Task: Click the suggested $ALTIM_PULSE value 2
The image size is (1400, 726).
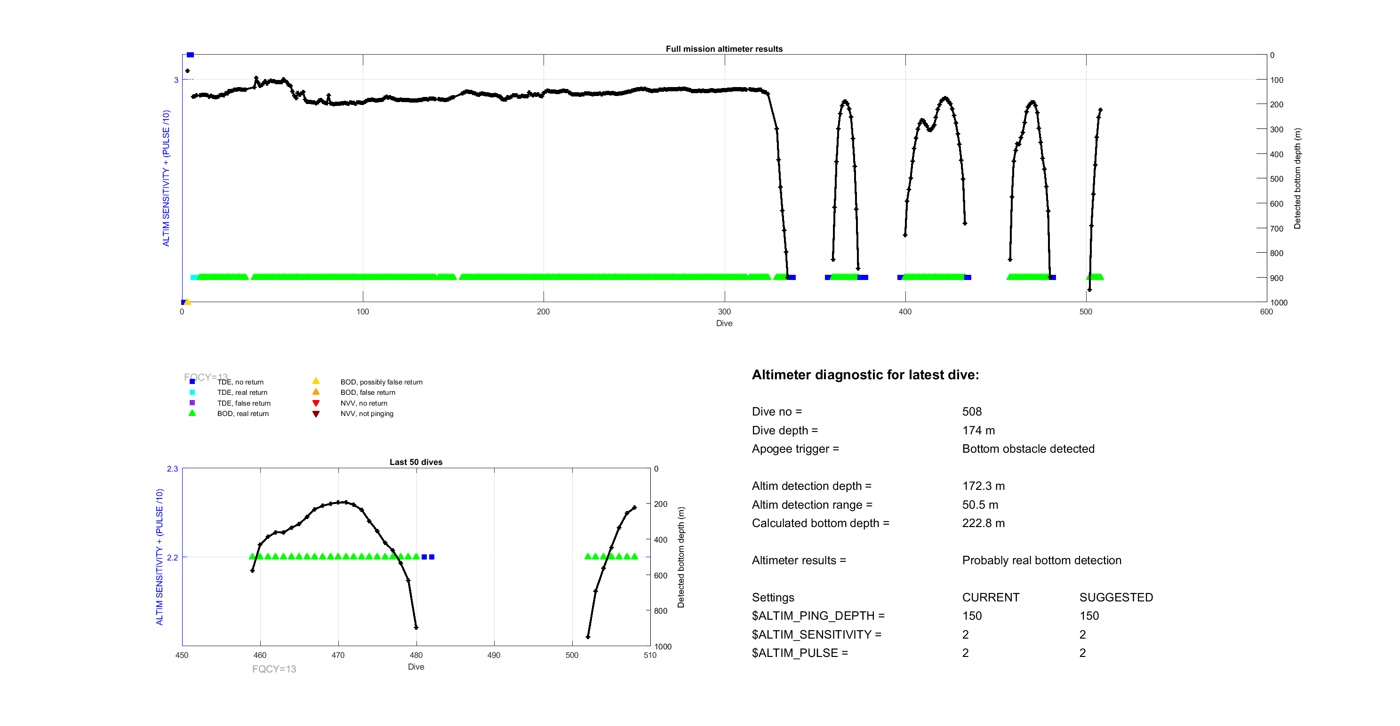Action: (x=1083, y=653)
